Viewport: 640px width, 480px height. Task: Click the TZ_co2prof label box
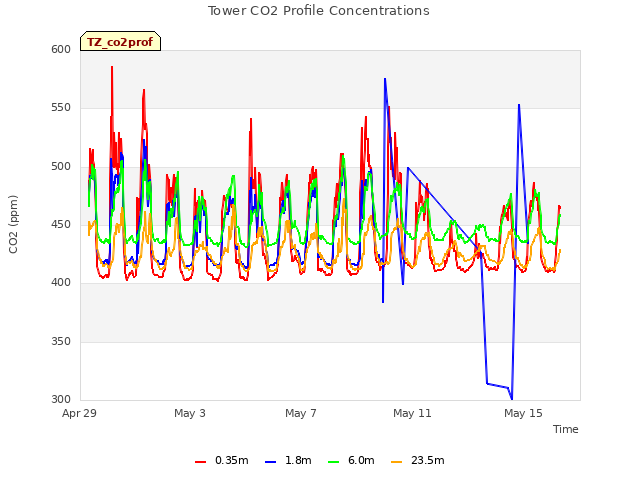point(120,41)
